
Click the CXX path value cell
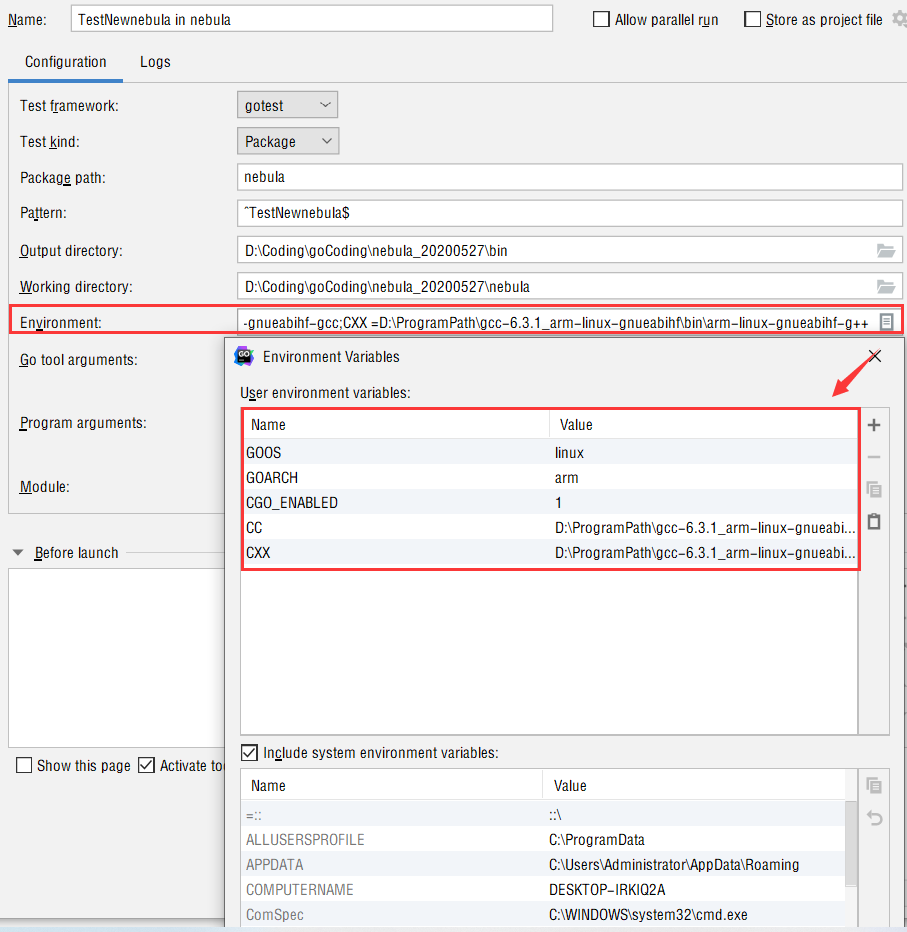703,552
